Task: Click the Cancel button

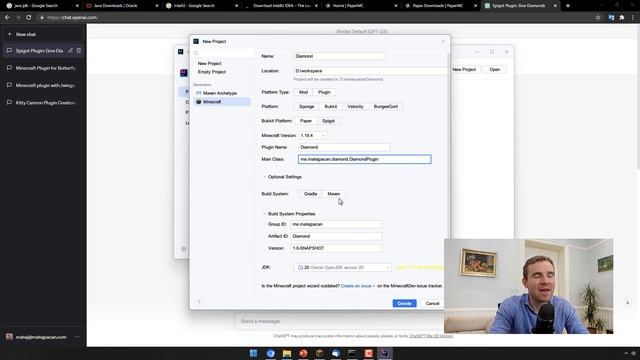Action: point(432,303)
